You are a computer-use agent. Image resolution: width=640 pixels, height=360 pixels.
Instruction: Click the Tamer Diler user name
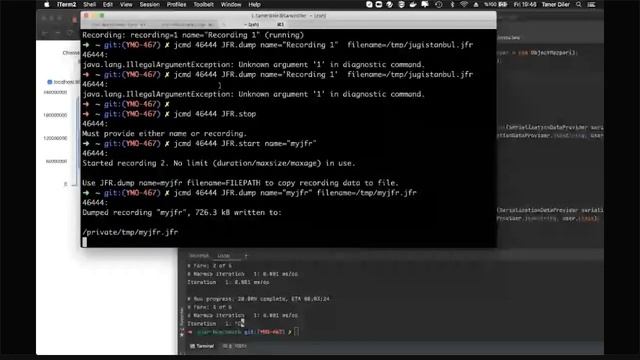click(556, 4)
